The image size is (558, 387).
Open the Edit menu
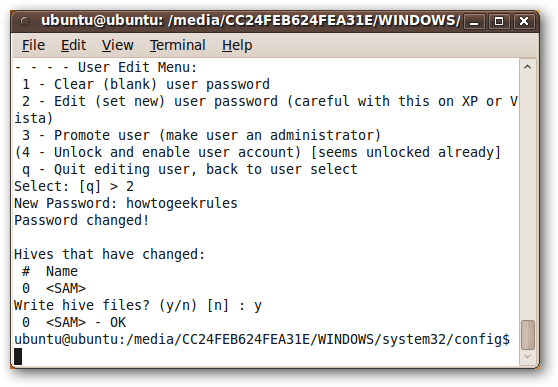[73, 46]
